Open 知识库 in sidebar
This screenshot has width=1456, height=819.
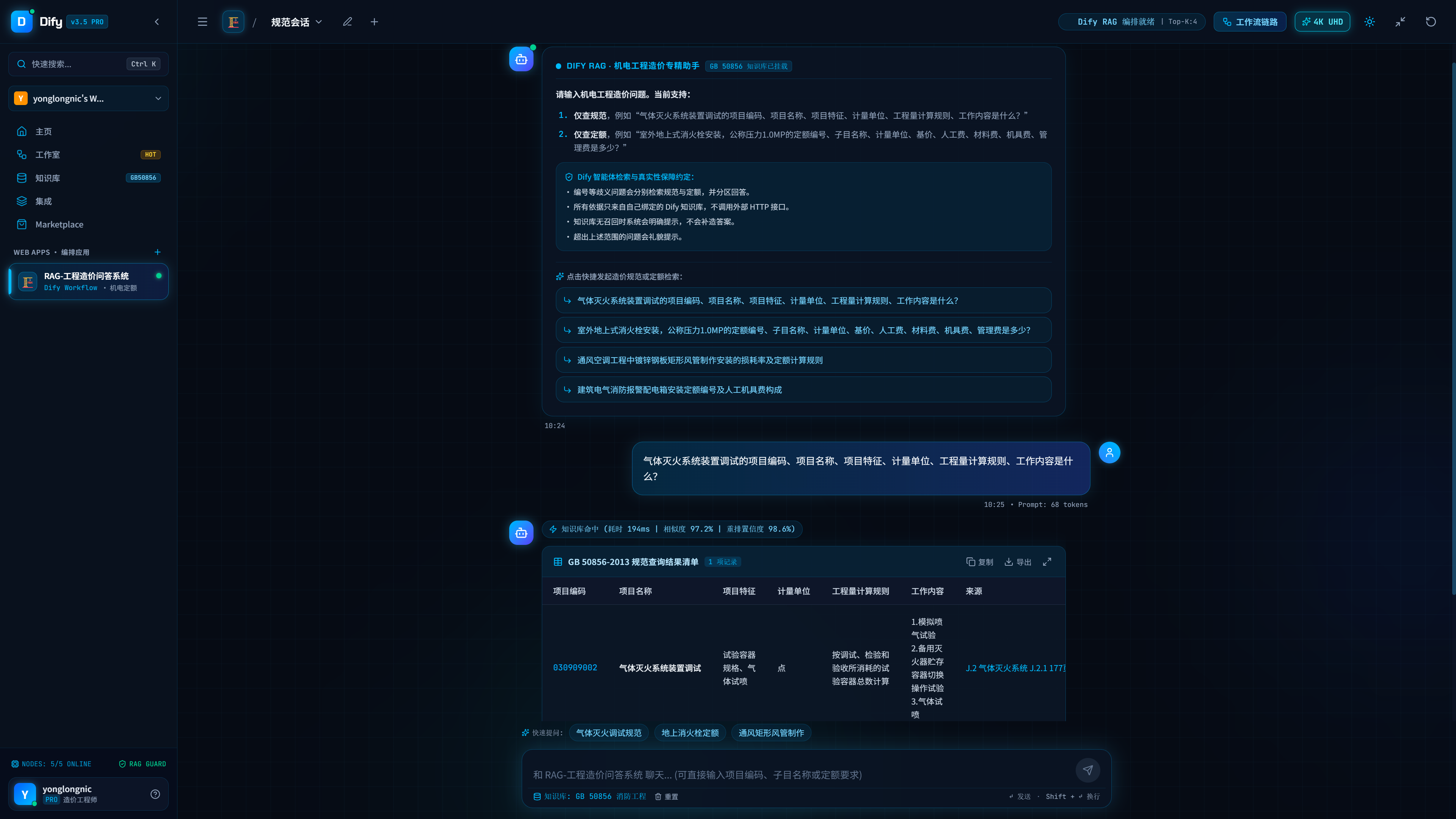[x=88, y=177]
